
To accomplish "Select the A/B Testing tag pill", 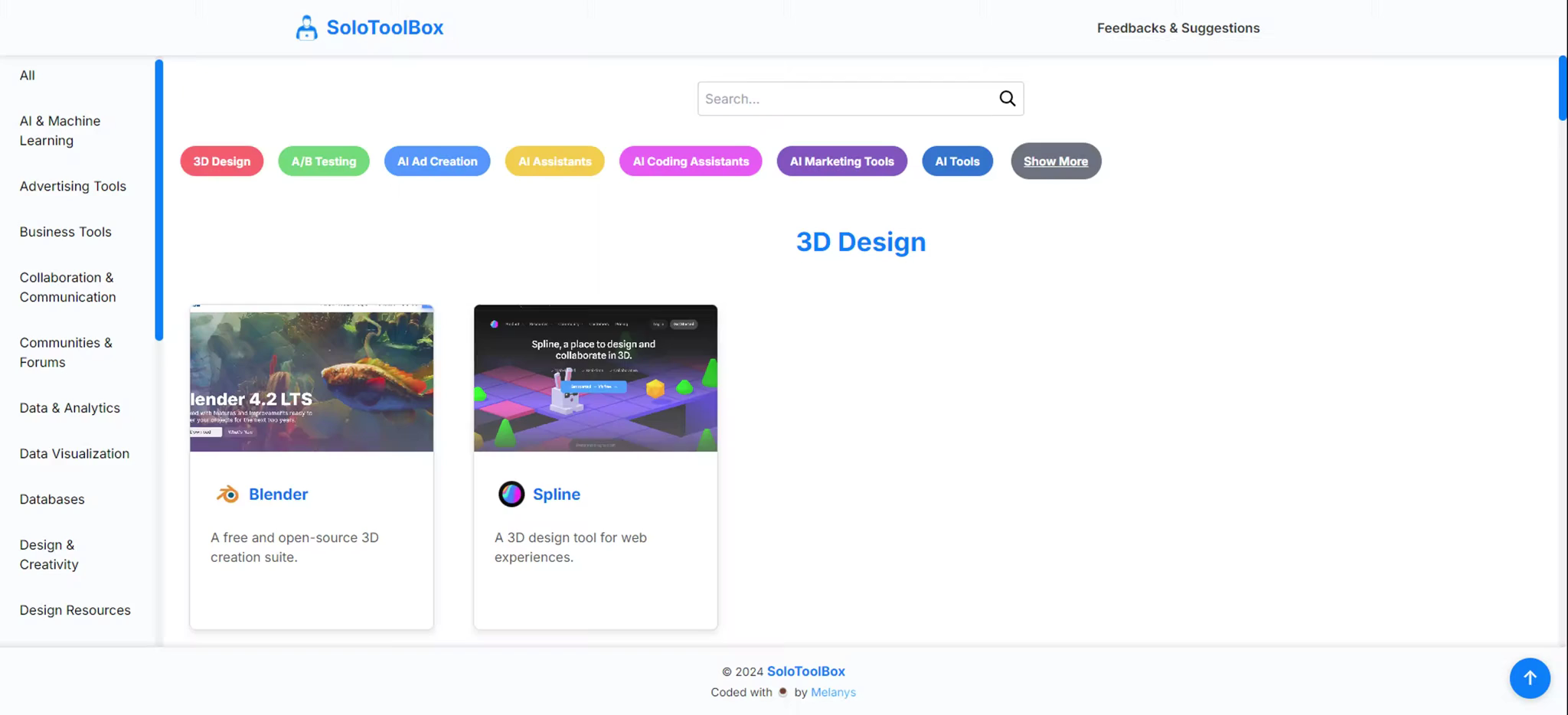I will tap(324, 162).
